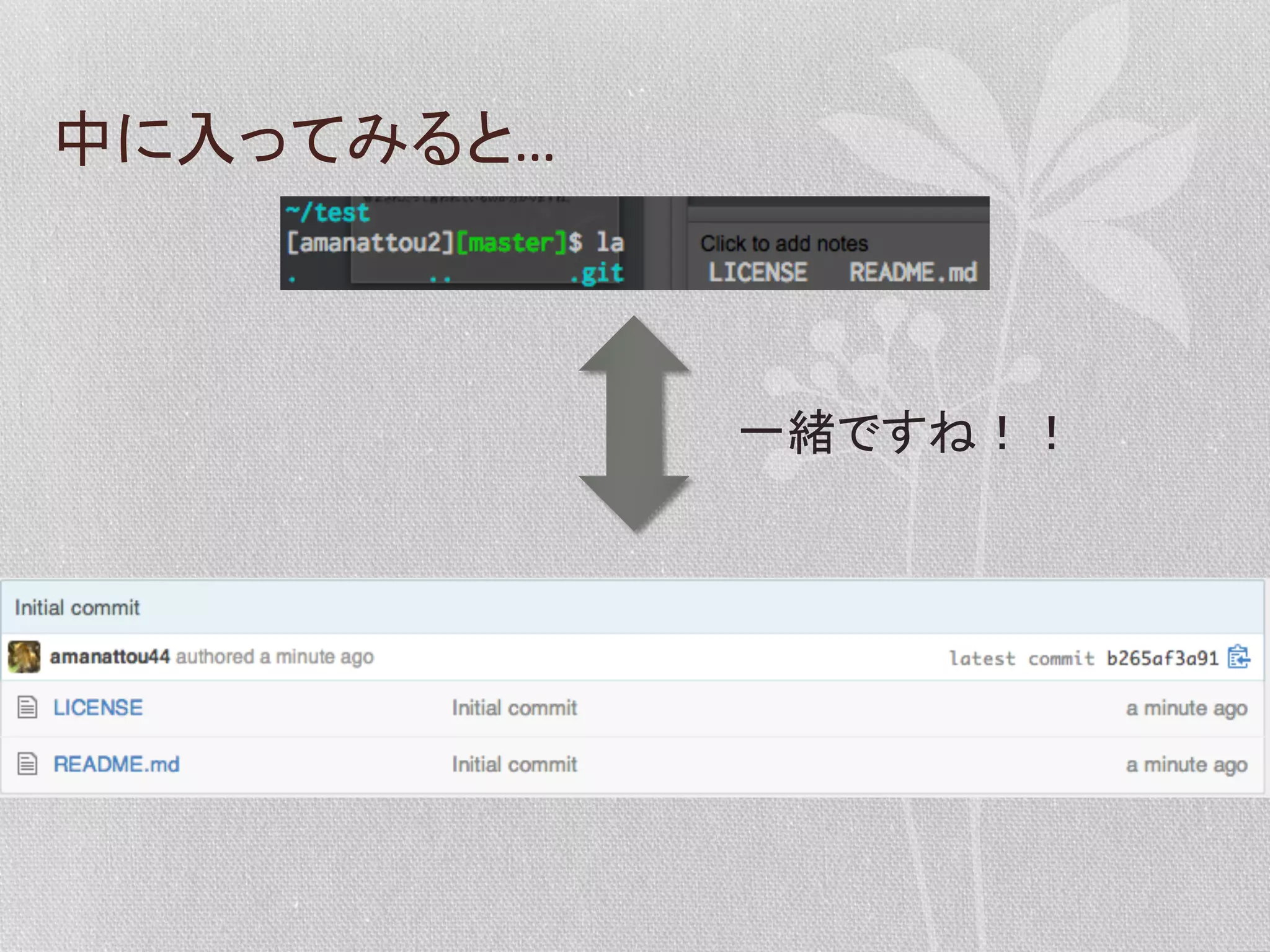Click the 'latest commit' label
This screenshot has width=1270, height=952.
(x=1022, y=658)
